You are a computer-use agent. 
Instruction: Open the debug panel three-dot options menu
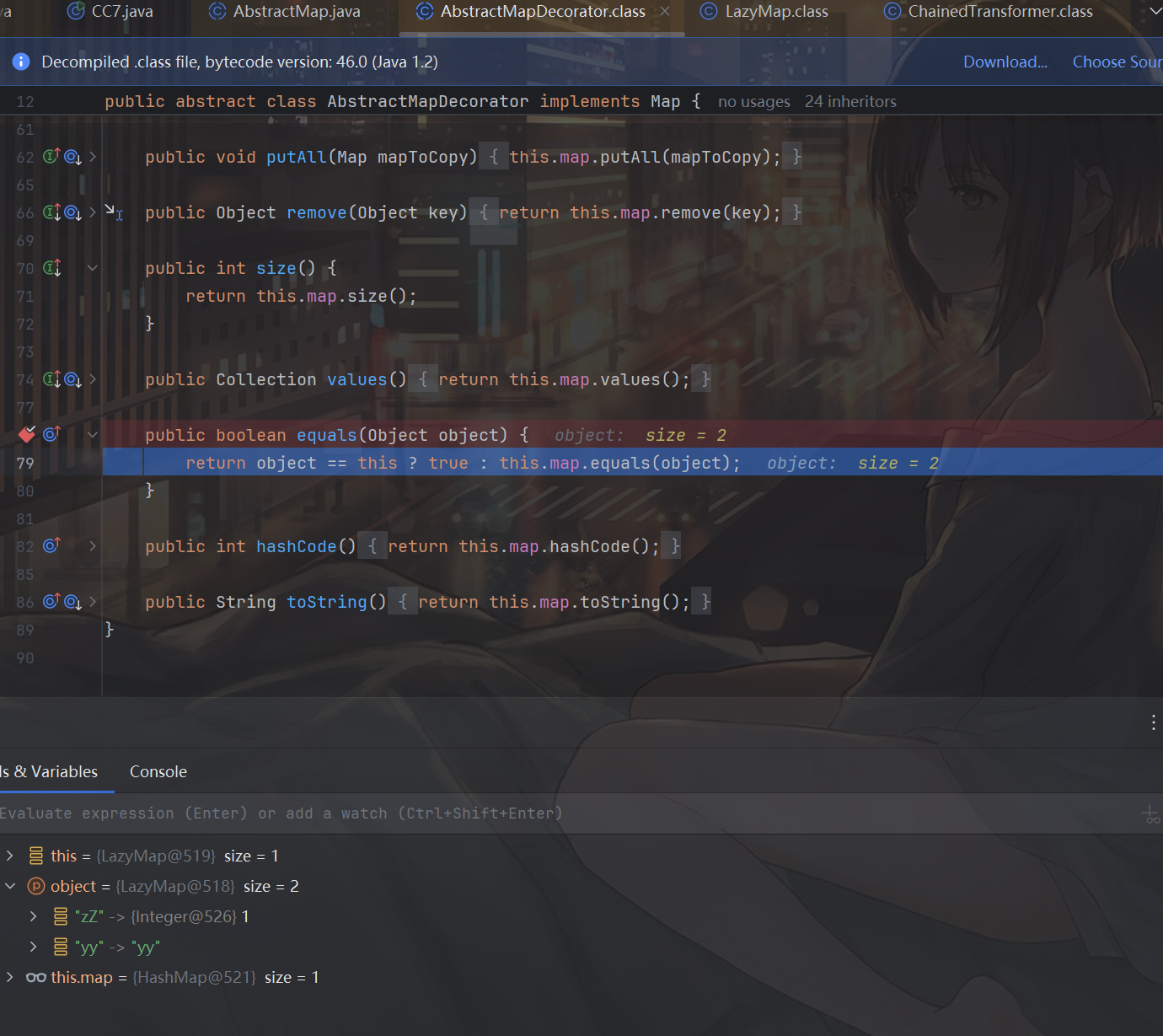1153,722
